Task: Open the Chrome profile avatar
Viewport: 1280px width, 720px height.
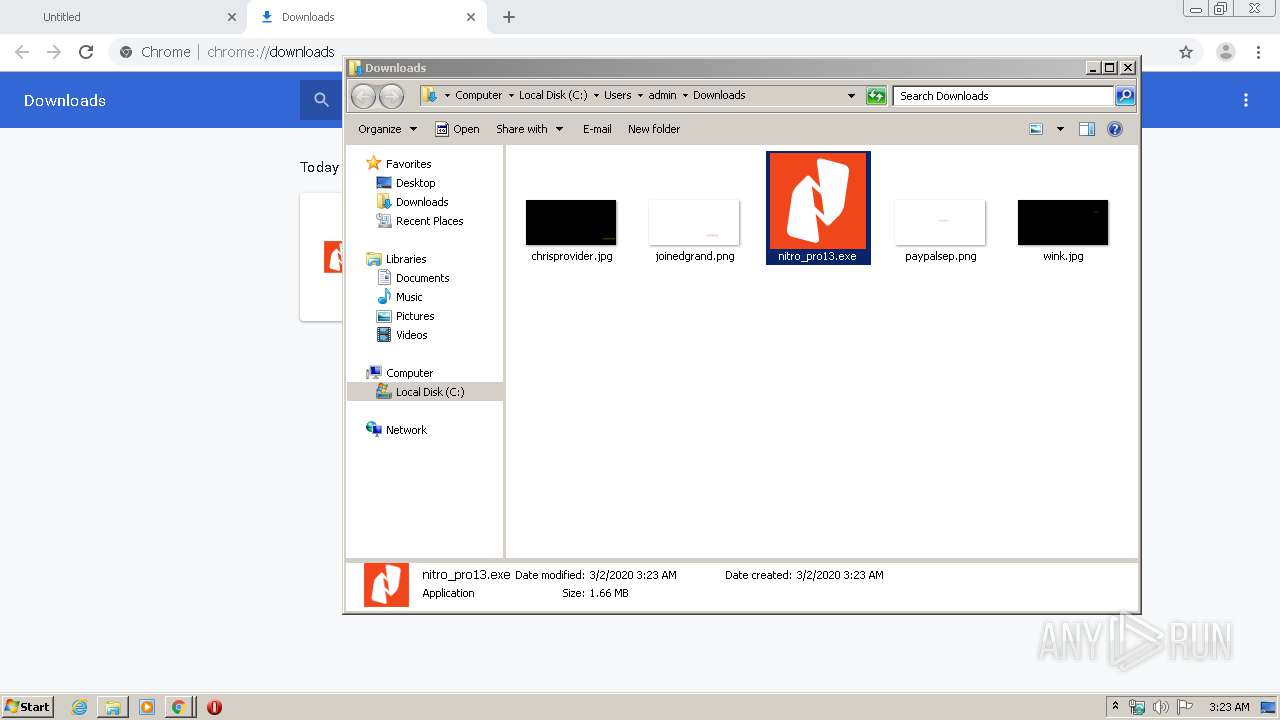Action: click(1226, 52)
